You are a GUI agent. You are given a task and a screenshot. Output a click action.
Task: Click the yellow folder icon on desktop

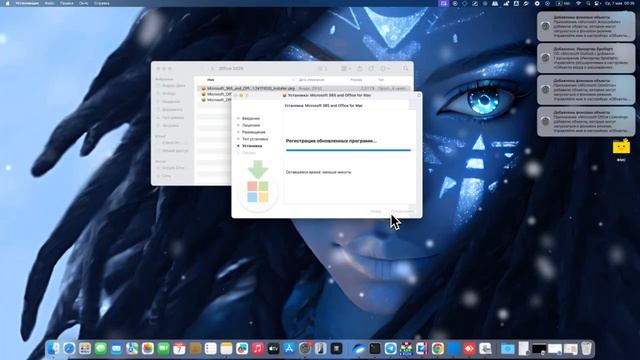click(x=621, y=147)
